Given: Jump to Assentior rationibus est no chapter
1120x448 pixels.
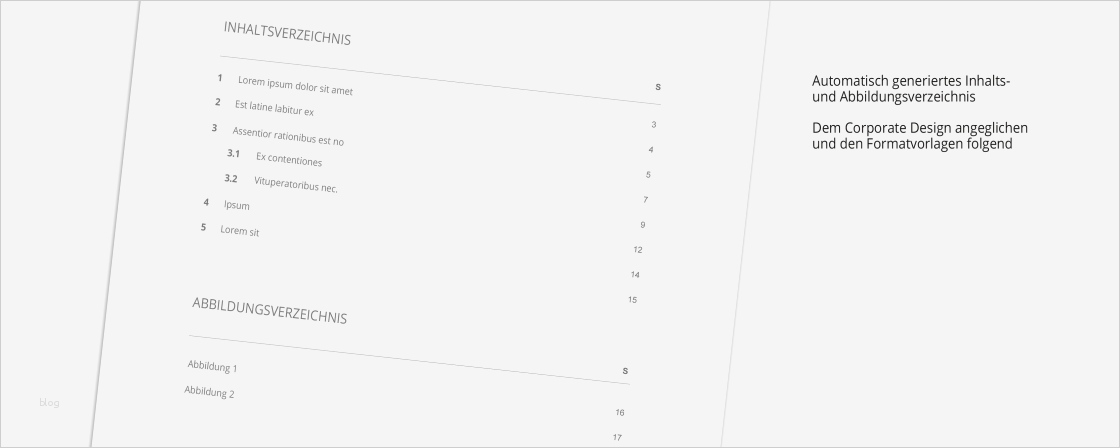Looking at the screenshot, I should pos(288,135).
